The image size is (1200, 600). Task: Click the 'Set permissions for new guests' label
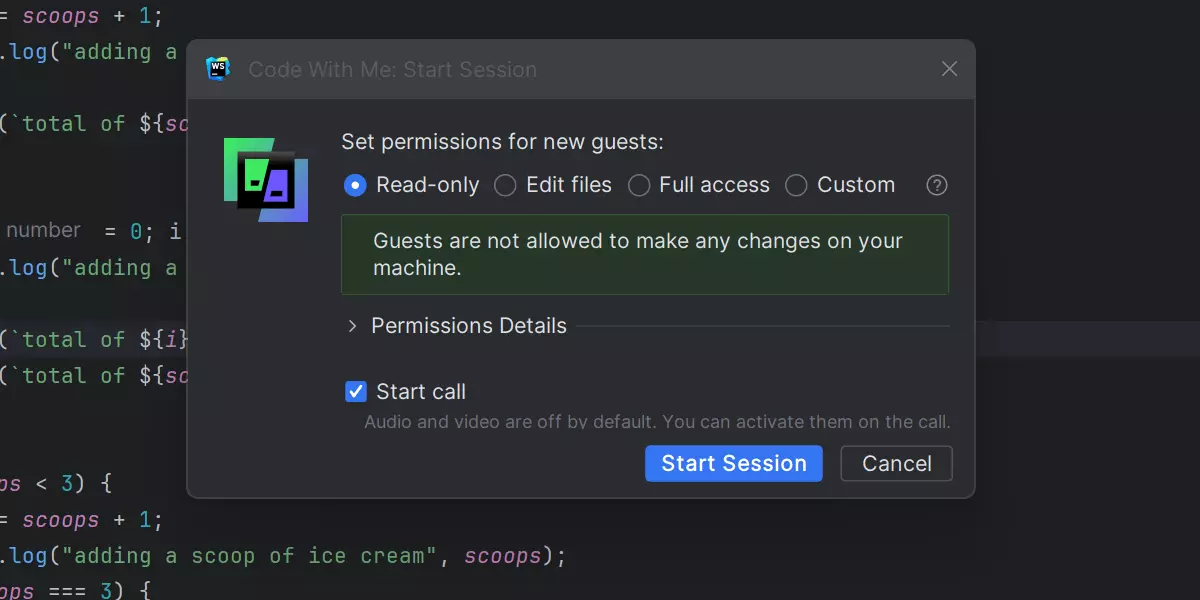click(502, 142)
